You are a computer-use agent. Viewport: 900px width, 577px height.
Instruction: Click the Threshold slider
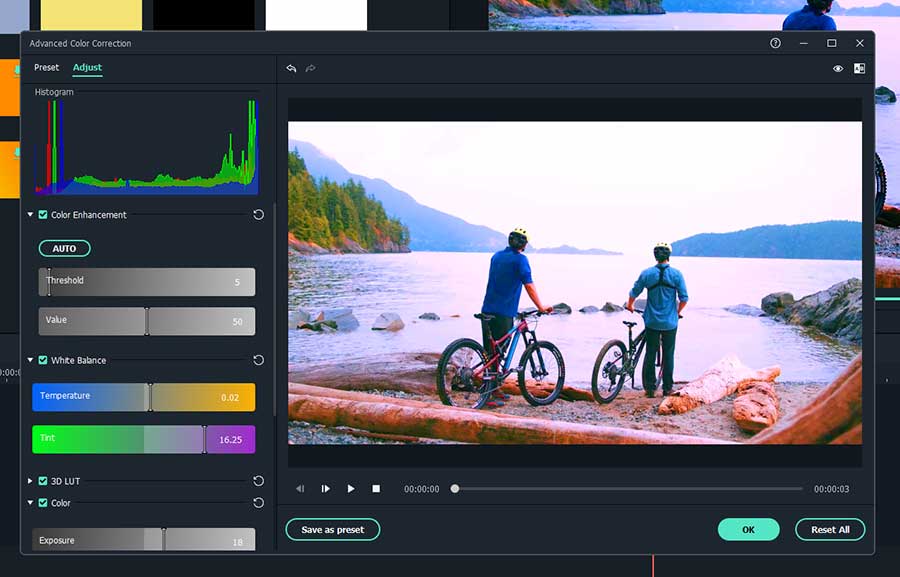(x=147, y=281)
